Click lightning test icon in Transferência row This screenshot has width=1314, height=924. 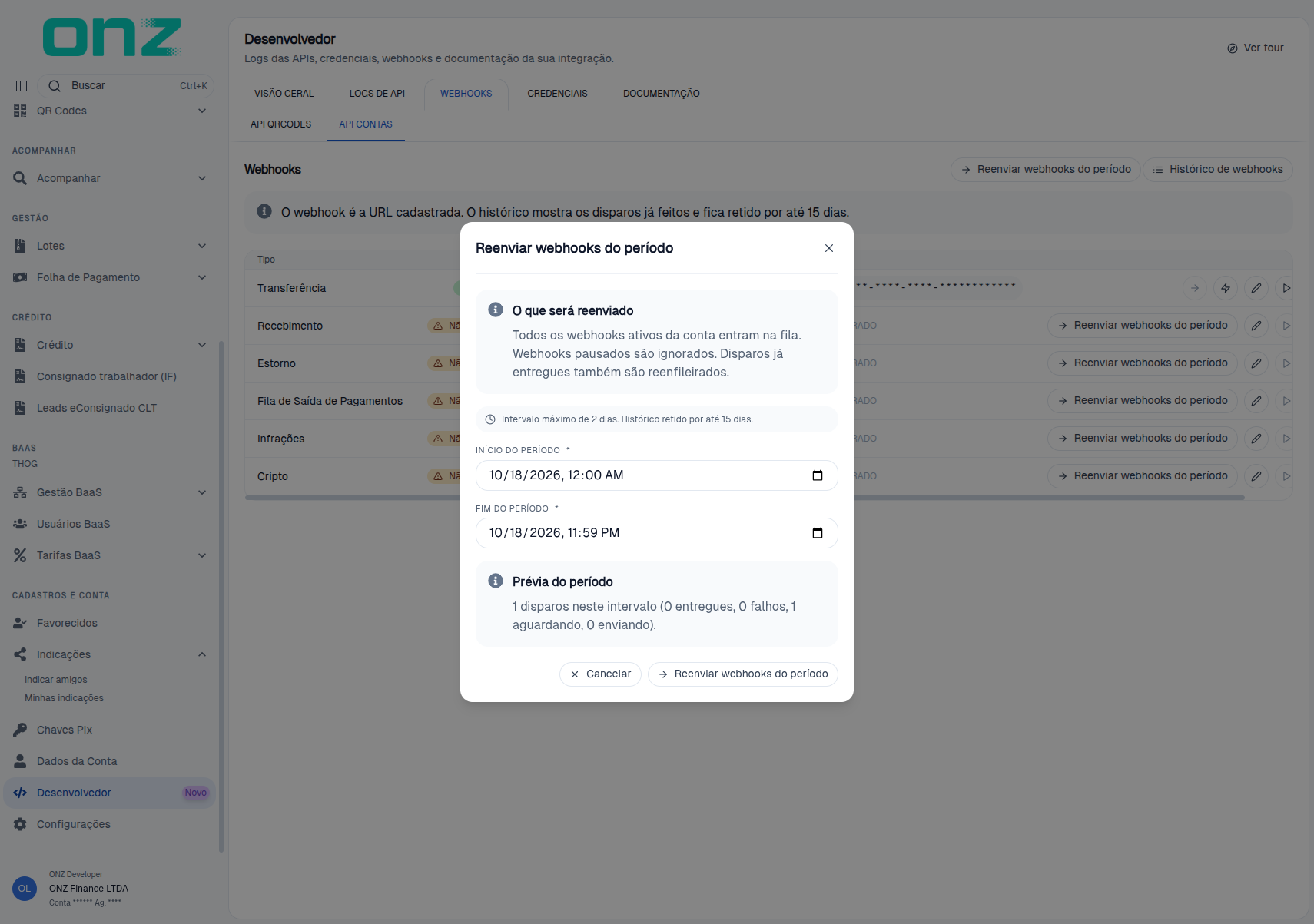[x=1226, y=288]
